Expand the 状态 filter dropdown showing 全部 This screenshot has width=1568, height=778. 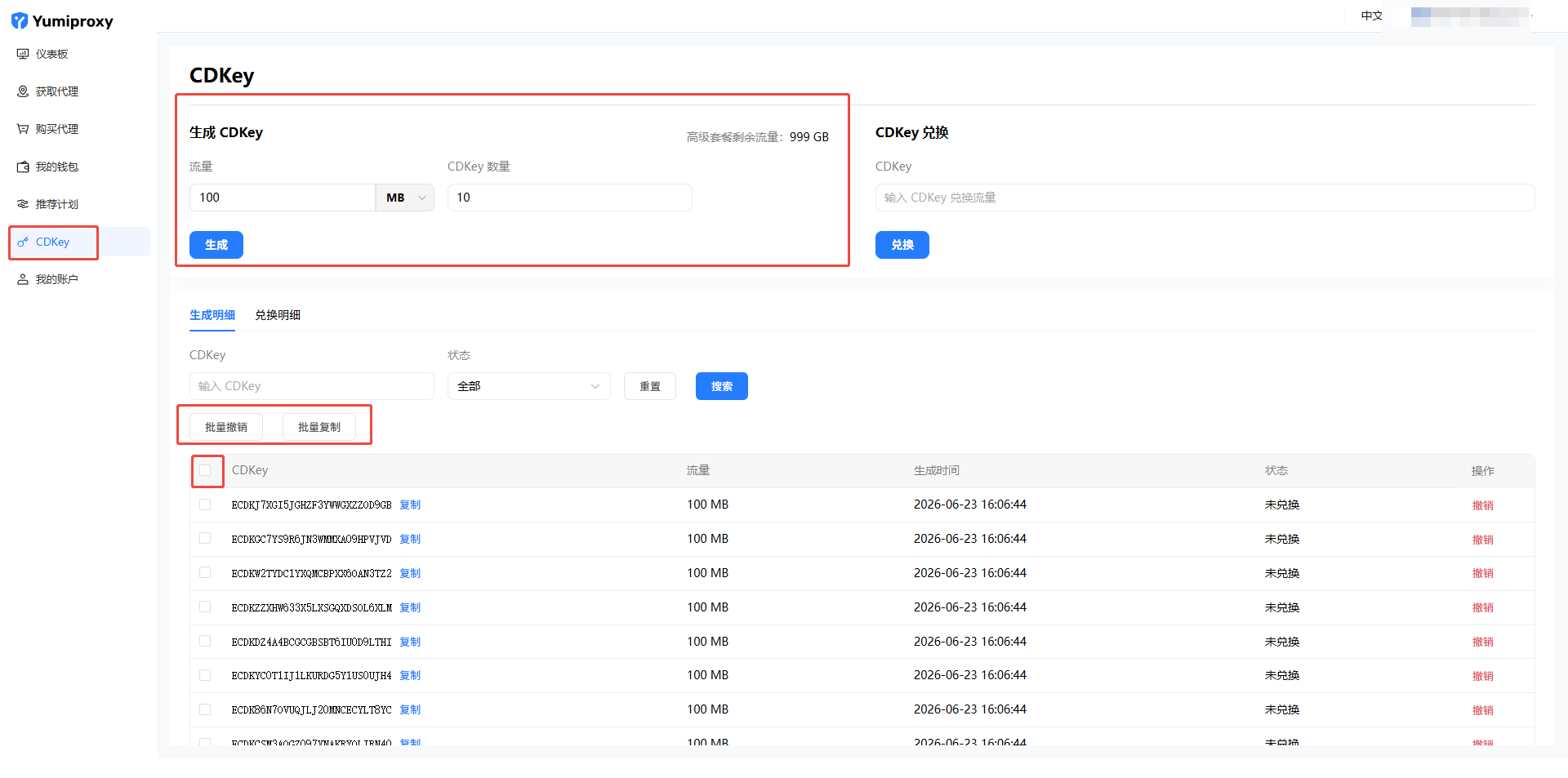(x=529, y=386)
